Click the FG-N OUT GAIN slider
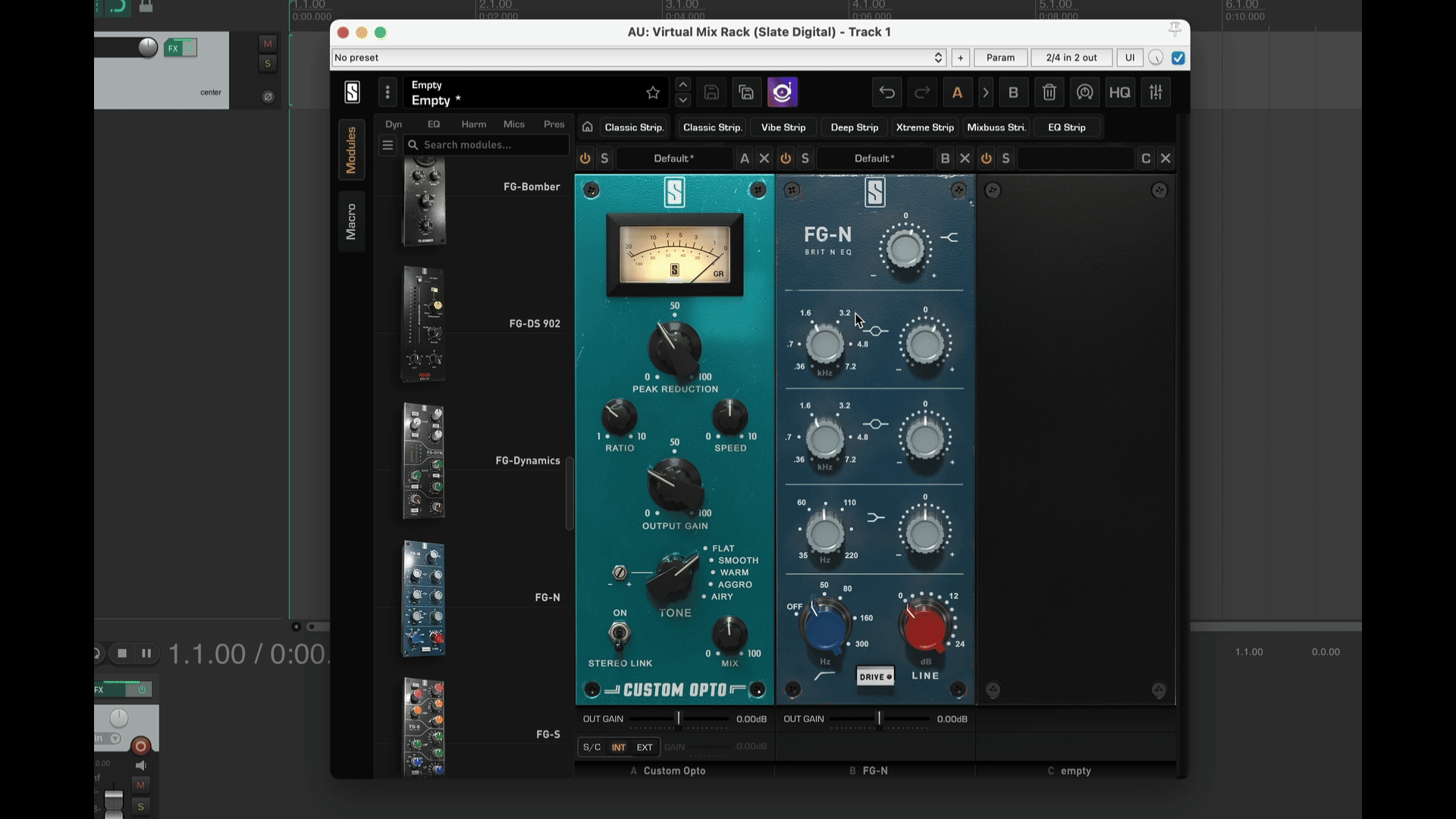 pos(879,719)
